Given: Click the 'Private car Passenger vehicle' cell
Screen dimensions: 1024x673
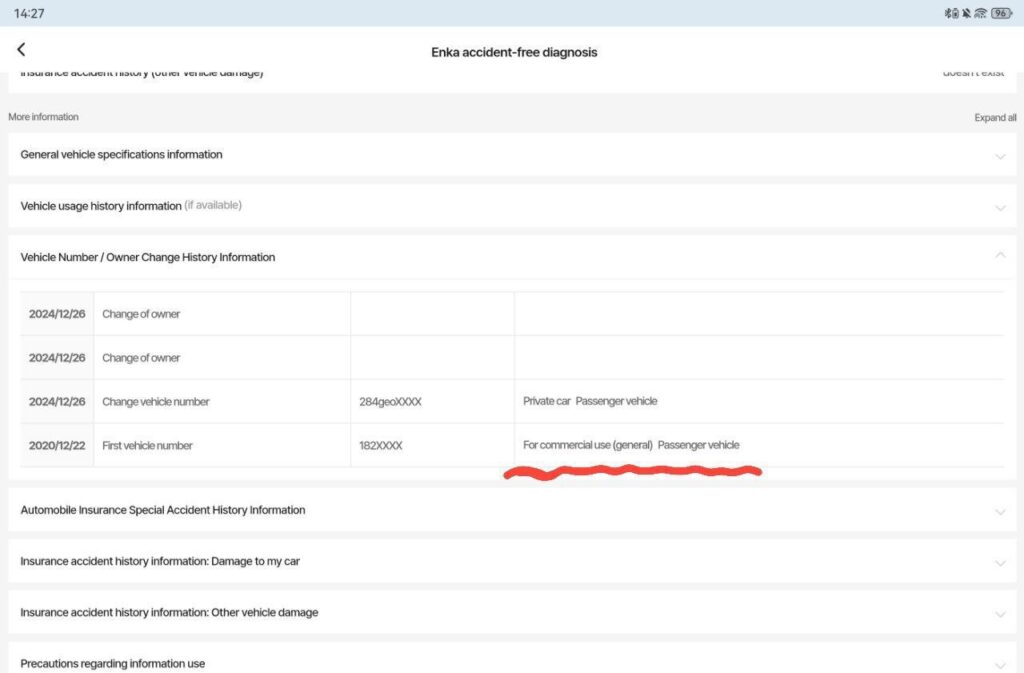Looking at the screenshot, I should (x=759, y=401).
